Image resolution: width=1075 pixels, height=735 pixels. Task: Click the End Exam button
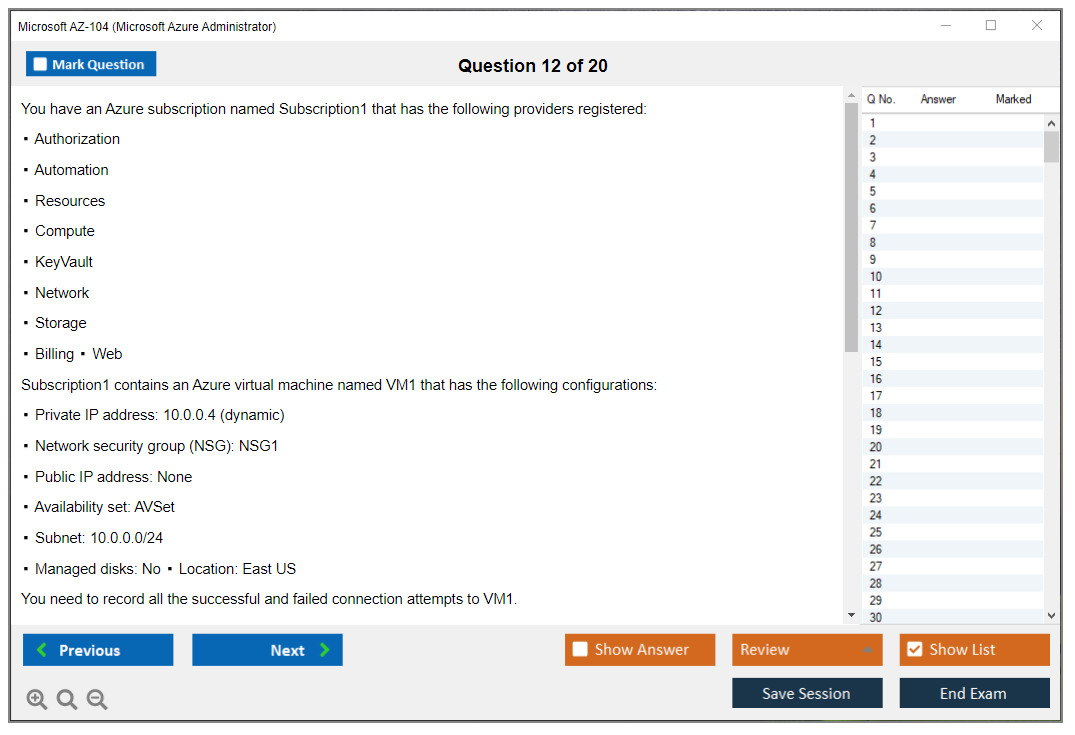974,693
